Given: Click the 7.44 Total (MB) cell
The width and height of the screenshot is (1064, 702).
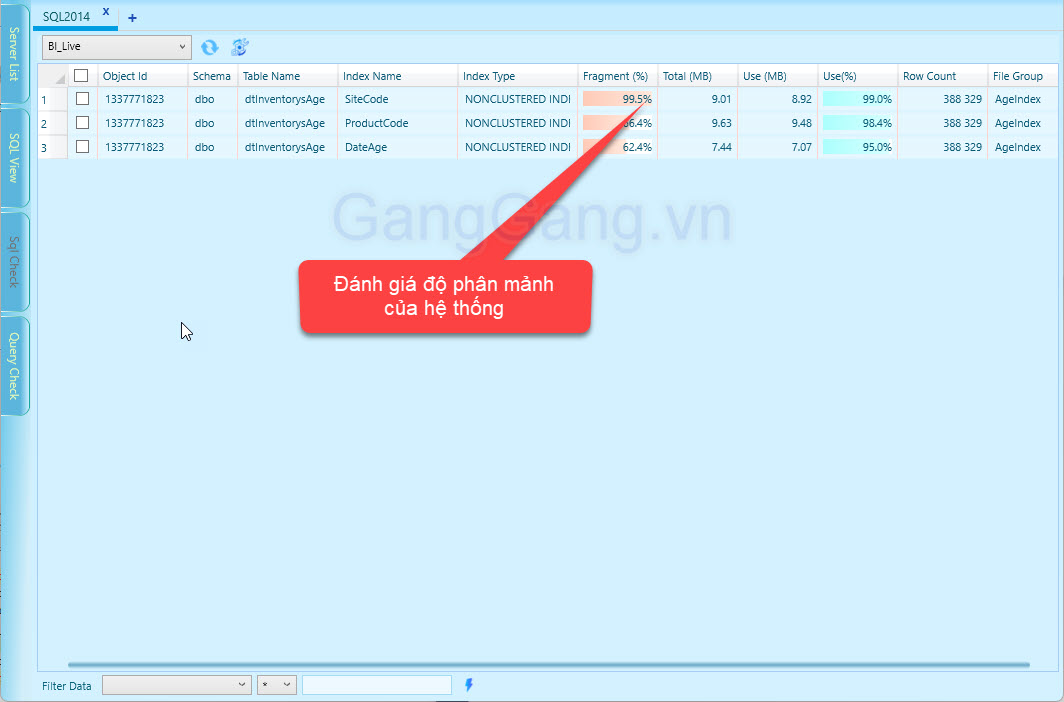Looking at the screenshot, I should point(698,147).
